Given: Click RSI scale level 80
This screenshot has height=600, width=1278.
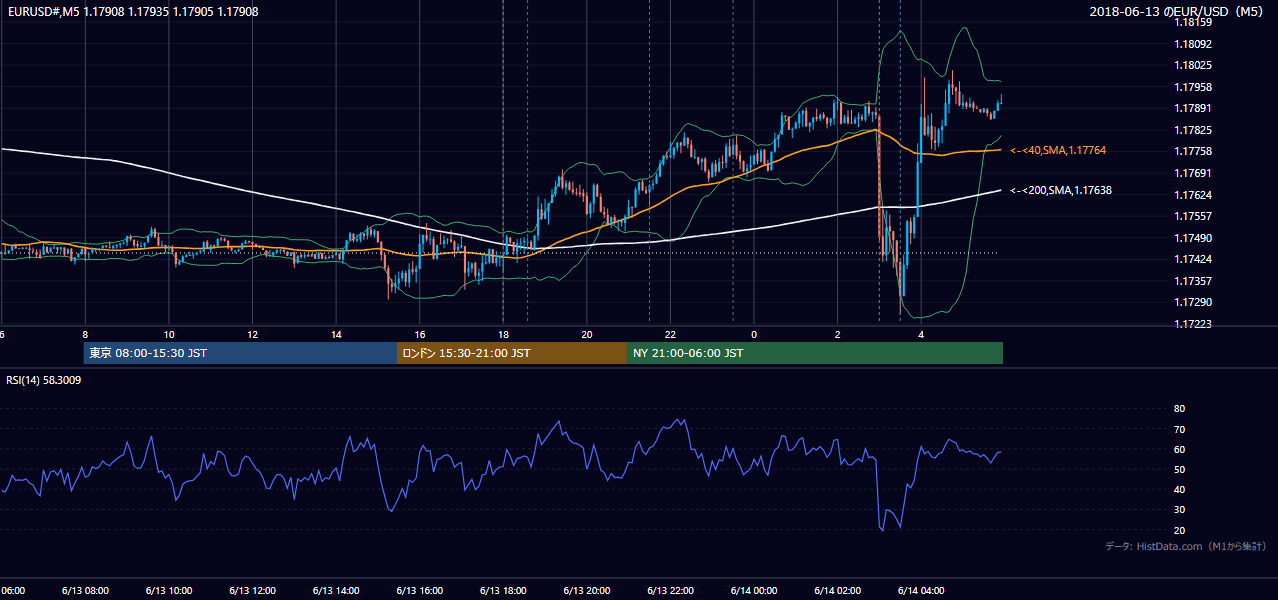Looking at the screenshot, I should click(1179, 409).
